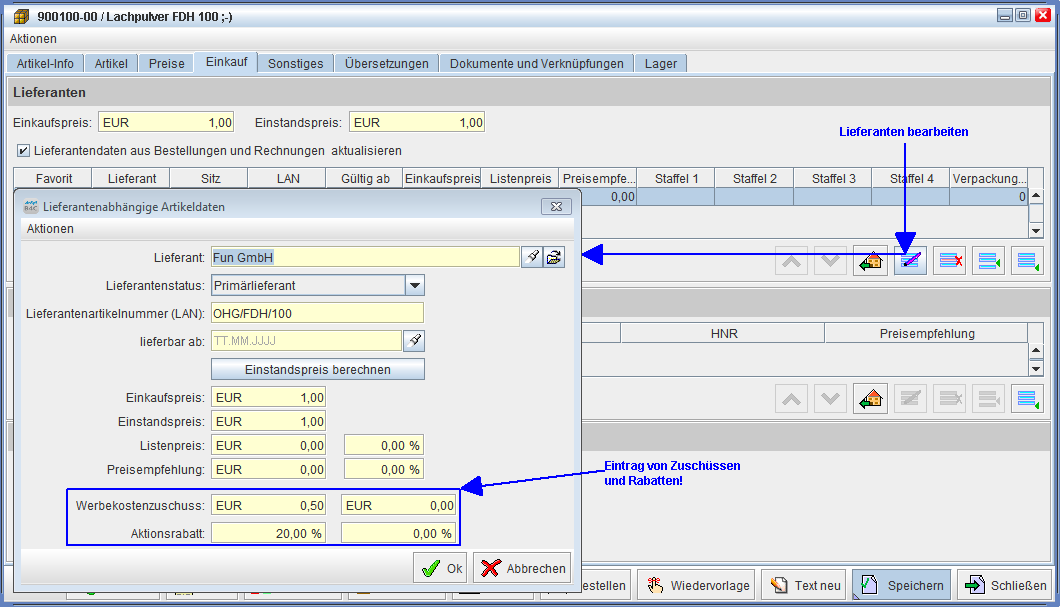Switch to the Preise tab
Image resolution: width=1060 pixels, height=607 pixels.
point(167,63)
